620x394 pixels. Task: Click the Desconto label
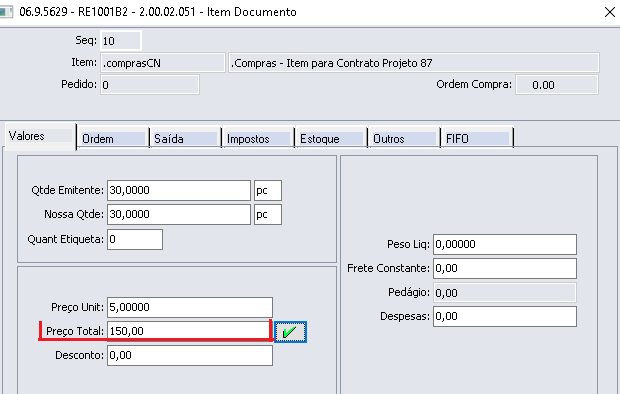tap(79, 355)
